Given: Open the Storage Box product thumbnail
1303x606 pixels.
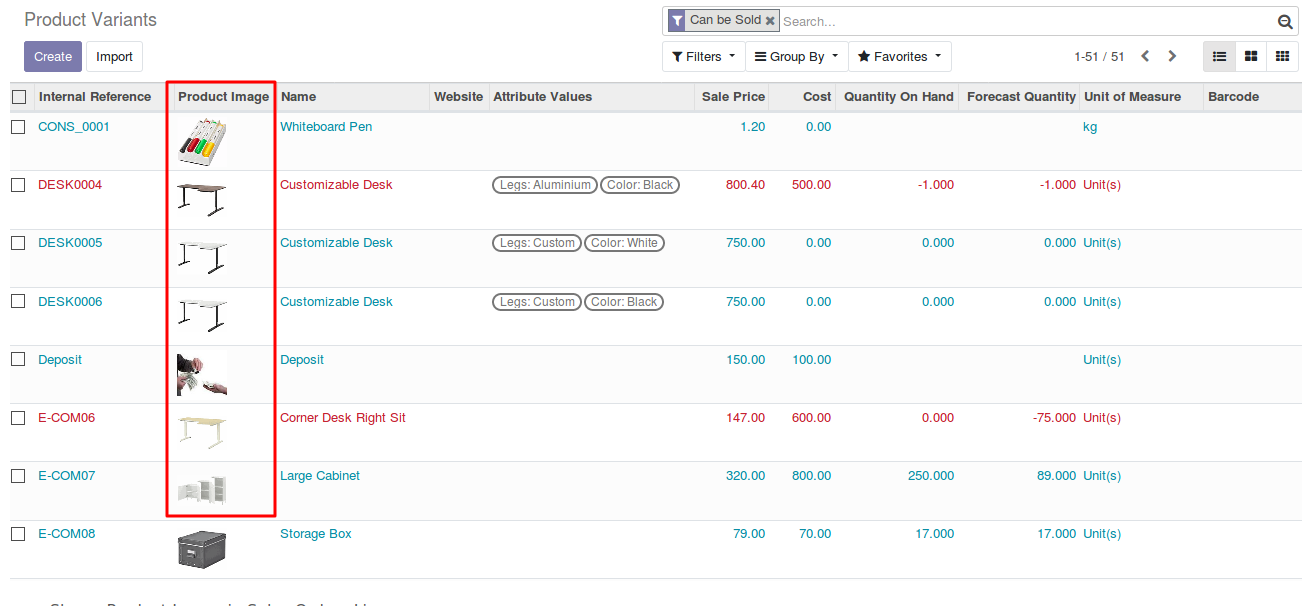Looking at the screenshot, I should [202, 549].
